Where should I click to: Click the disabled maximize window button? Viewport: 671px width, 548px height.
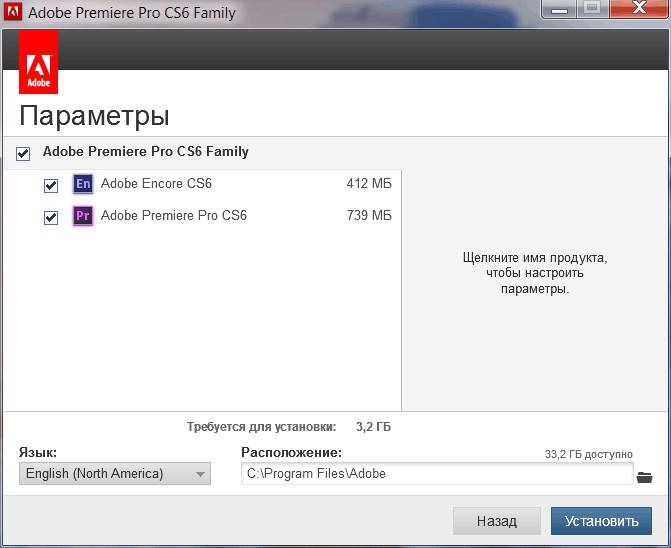pos(593,9)
